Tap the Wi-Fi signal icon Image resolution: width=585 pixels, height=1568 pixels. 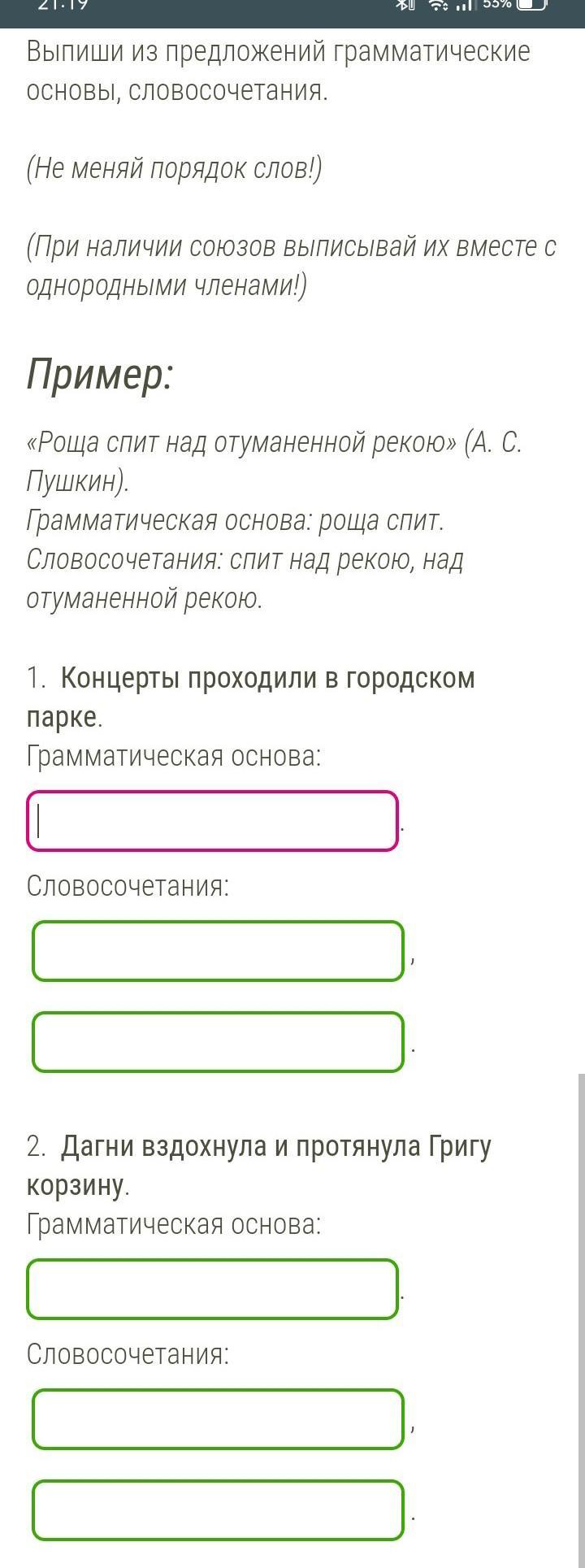(x=439, y=5)
